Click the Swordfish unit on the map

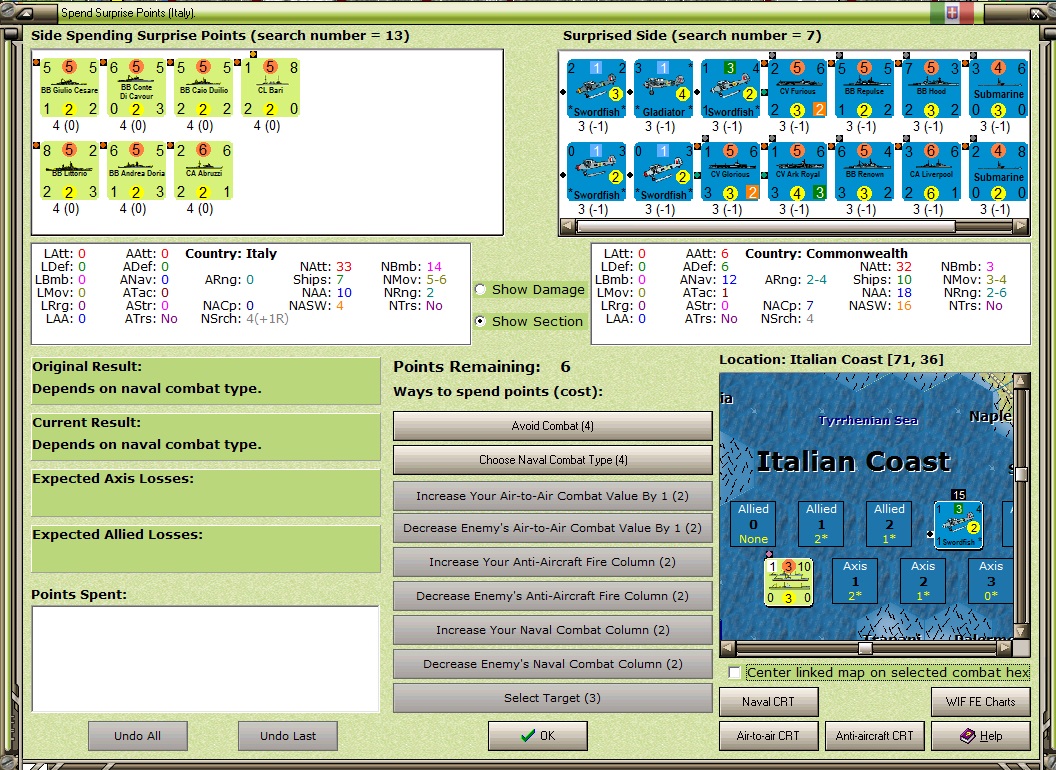(958, 525)
